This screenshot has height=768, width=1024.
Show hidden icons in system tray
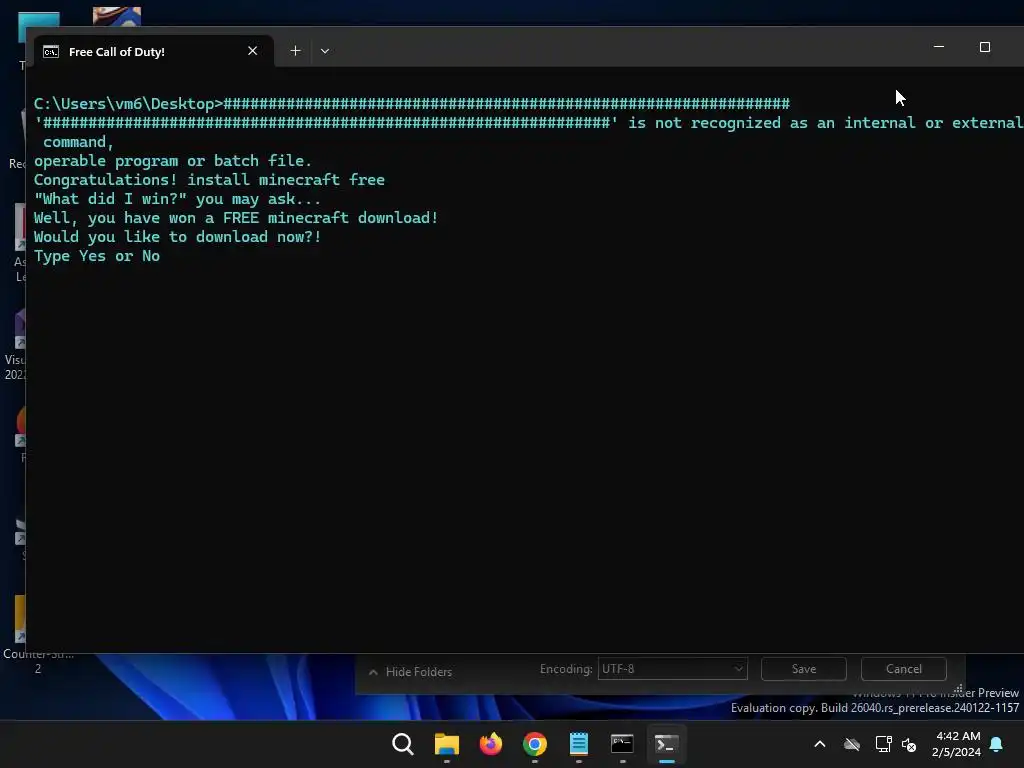point(820,744)
